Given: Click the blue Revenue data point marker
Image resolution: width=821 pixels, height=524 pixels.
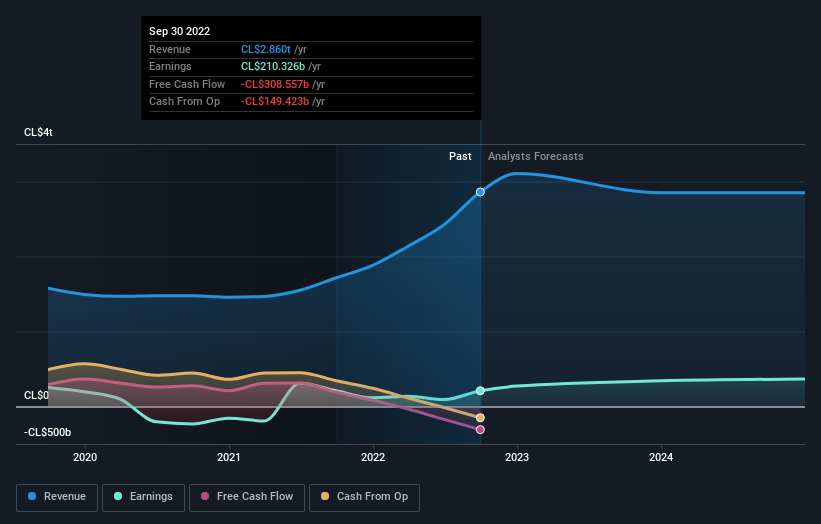Looking at the screenshot, I should pos(480,192).
